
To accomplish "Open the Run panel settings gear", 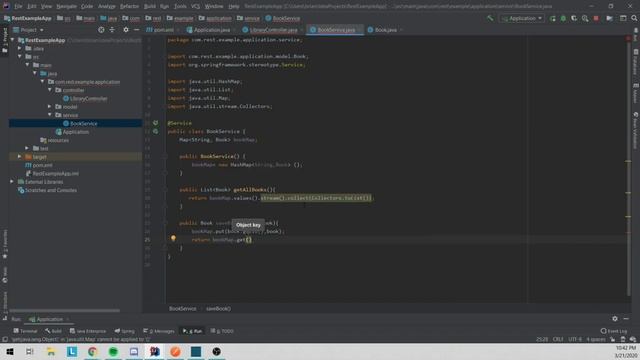I will 615,319.
